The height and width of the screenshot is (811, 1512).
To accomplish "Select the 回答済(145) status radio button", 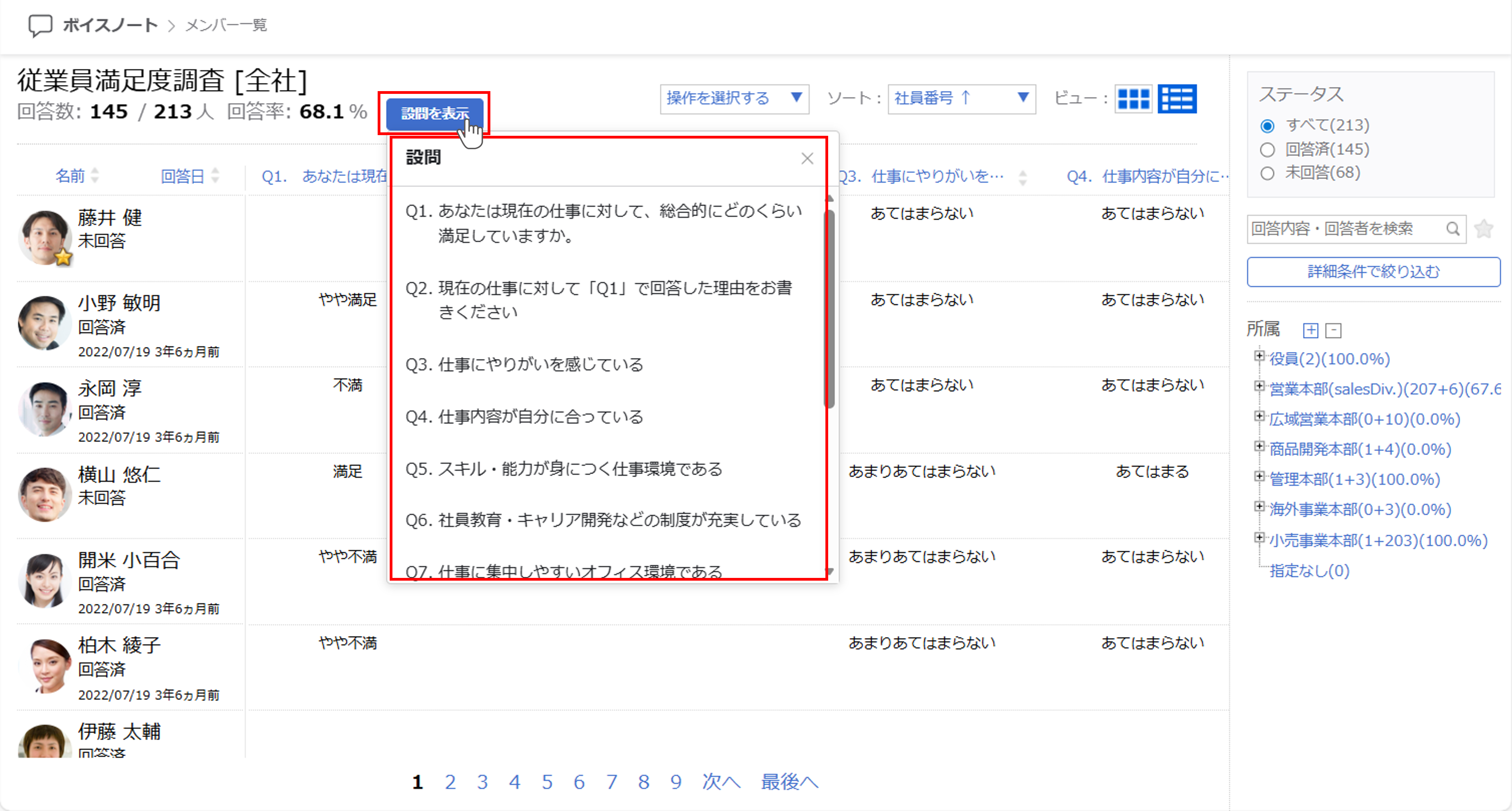I will (x=1268, y=149).
